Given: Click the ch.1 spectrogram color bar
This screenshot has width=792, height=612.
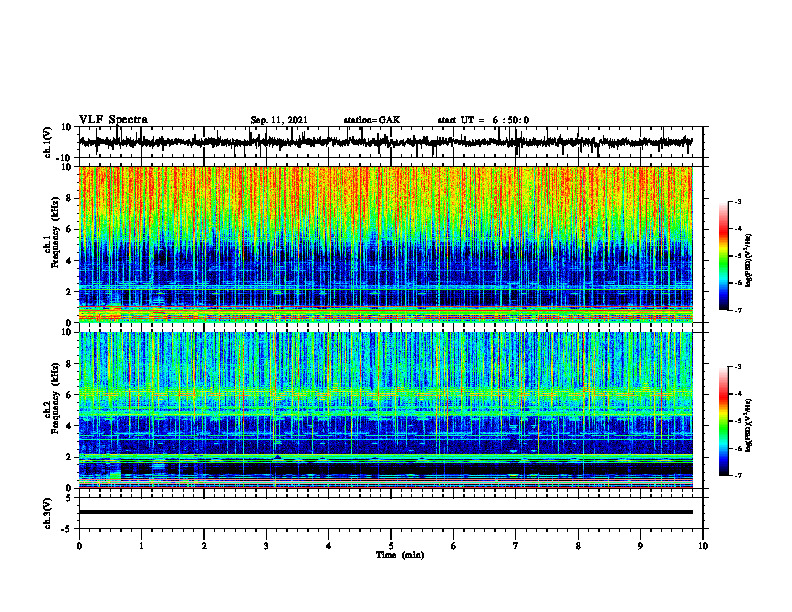Looking at the screenshot, I should pyautogui.click(x=723, y=256).
